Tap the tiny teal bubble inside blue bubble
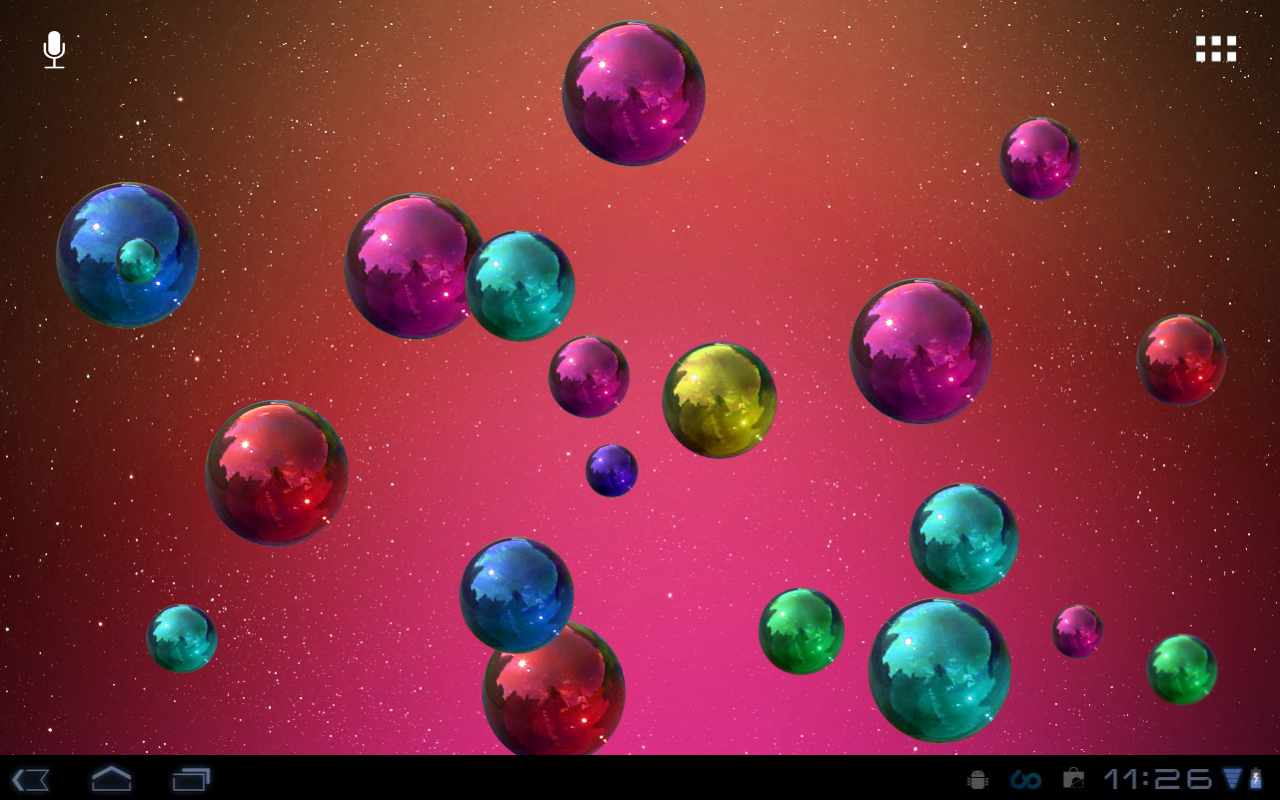Image resolution: width=1280 pixels, height=800 pixels. [x=138, y=260]
